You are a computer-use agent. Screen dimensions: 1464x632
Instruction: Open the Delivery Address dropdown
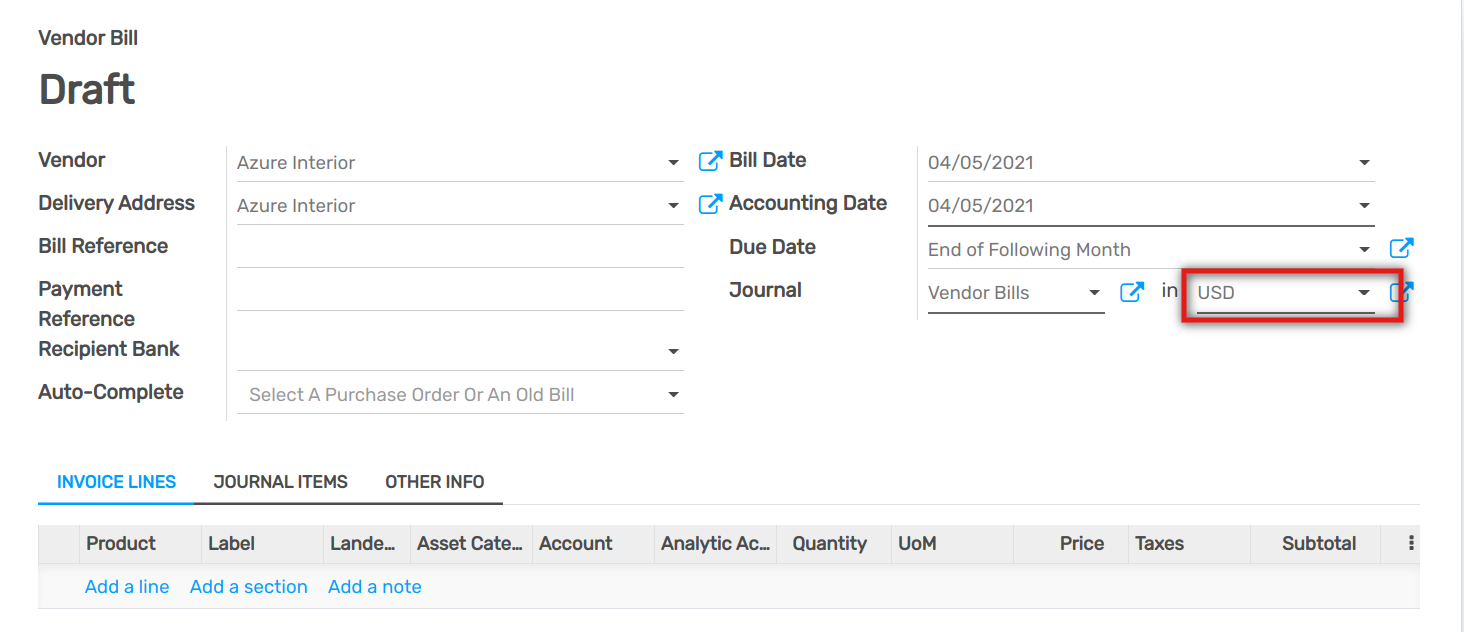(x=674, y=204)
